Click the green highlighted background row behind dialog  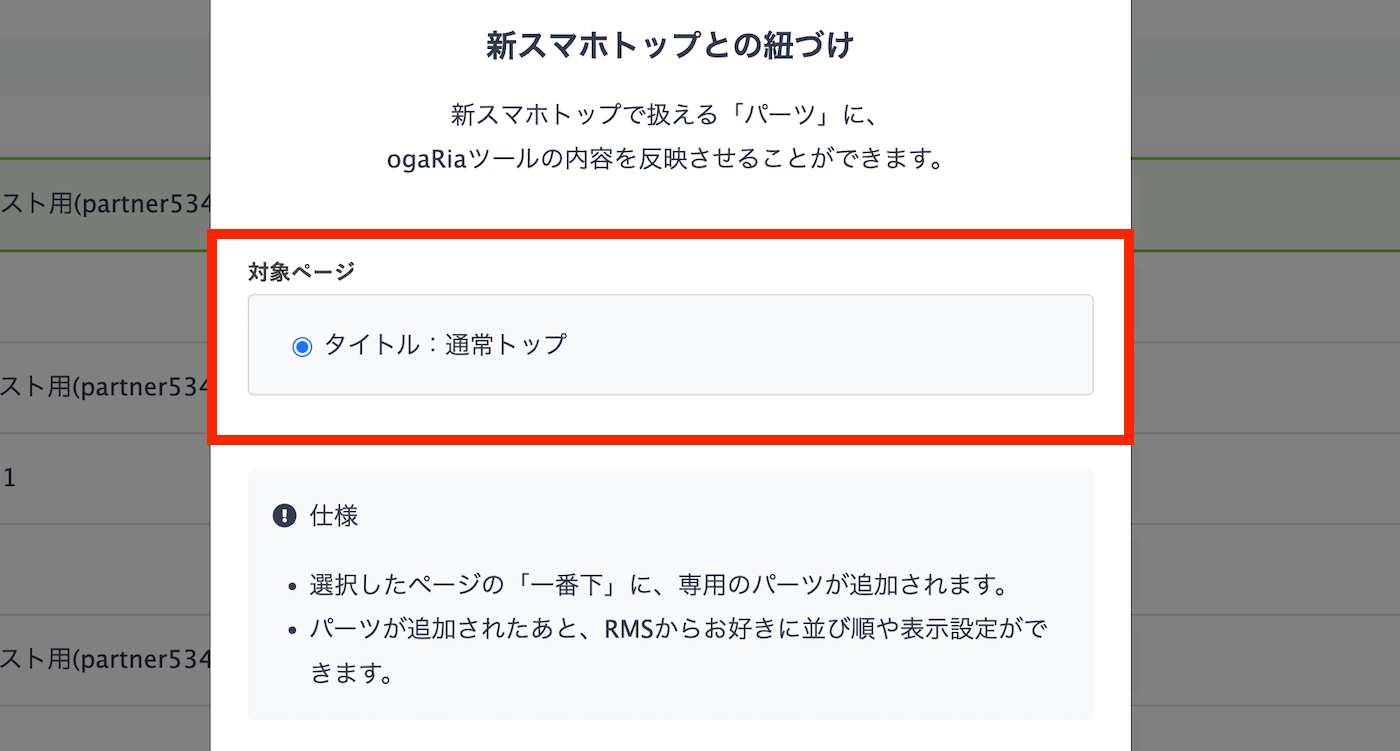point(105,205)
